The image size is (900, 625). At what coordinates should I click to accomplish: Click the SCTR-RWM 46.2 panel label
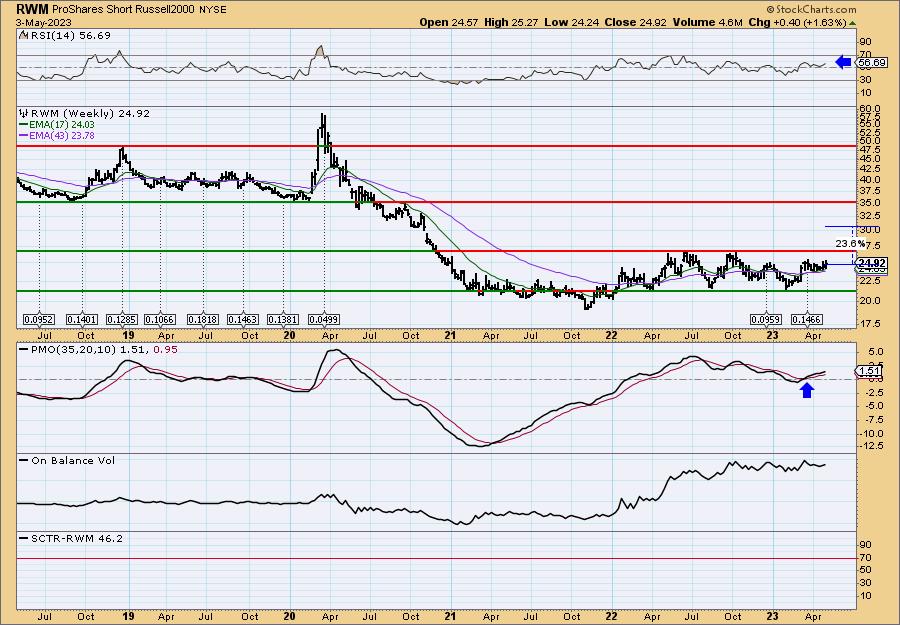click(71, 538)
